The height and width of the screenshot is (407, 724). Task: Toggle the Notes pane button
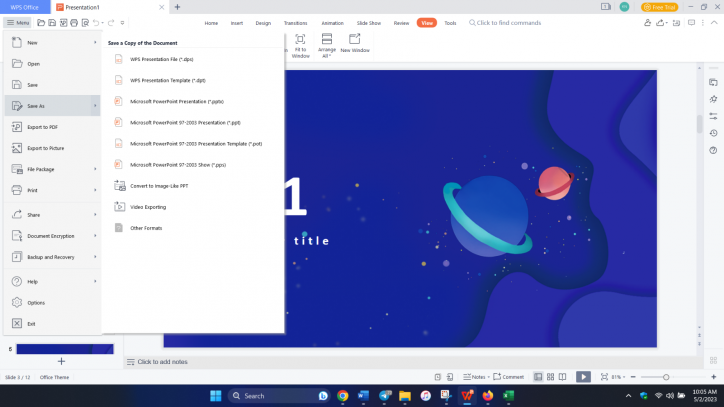(475, 377)
